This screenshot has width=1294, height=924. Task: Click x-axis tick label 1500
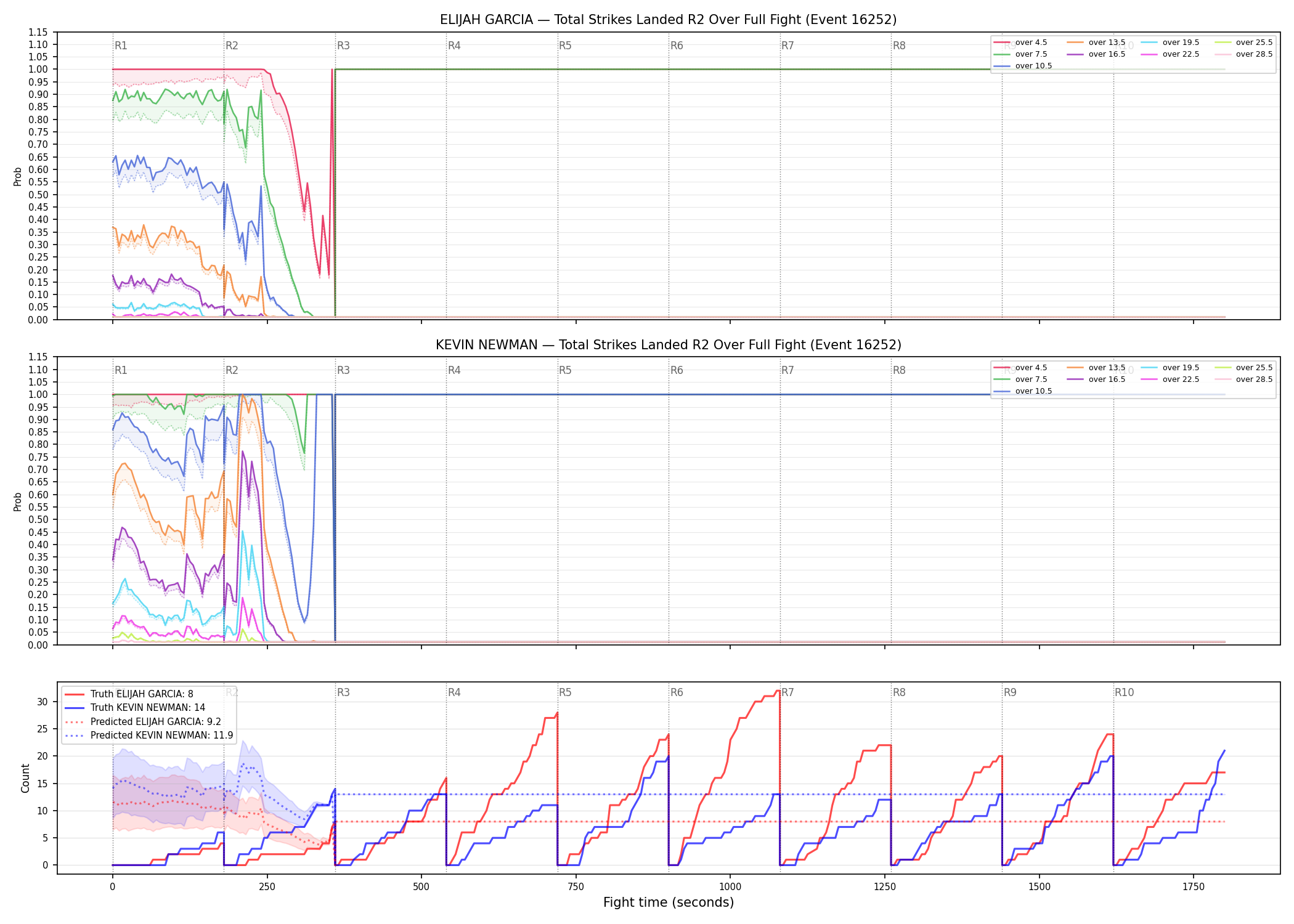[x=1040, y=886]
